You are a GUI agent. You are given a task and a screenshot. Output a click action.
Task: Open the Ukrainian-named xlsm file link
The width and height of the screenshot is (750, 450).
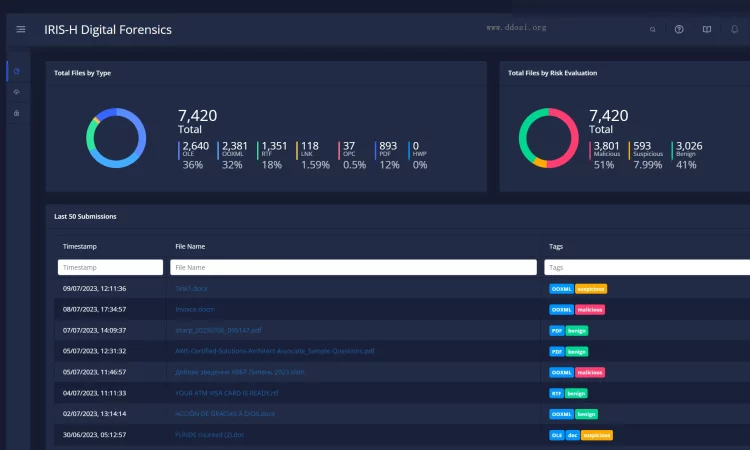pyautogui.click(x=240, y=372)
